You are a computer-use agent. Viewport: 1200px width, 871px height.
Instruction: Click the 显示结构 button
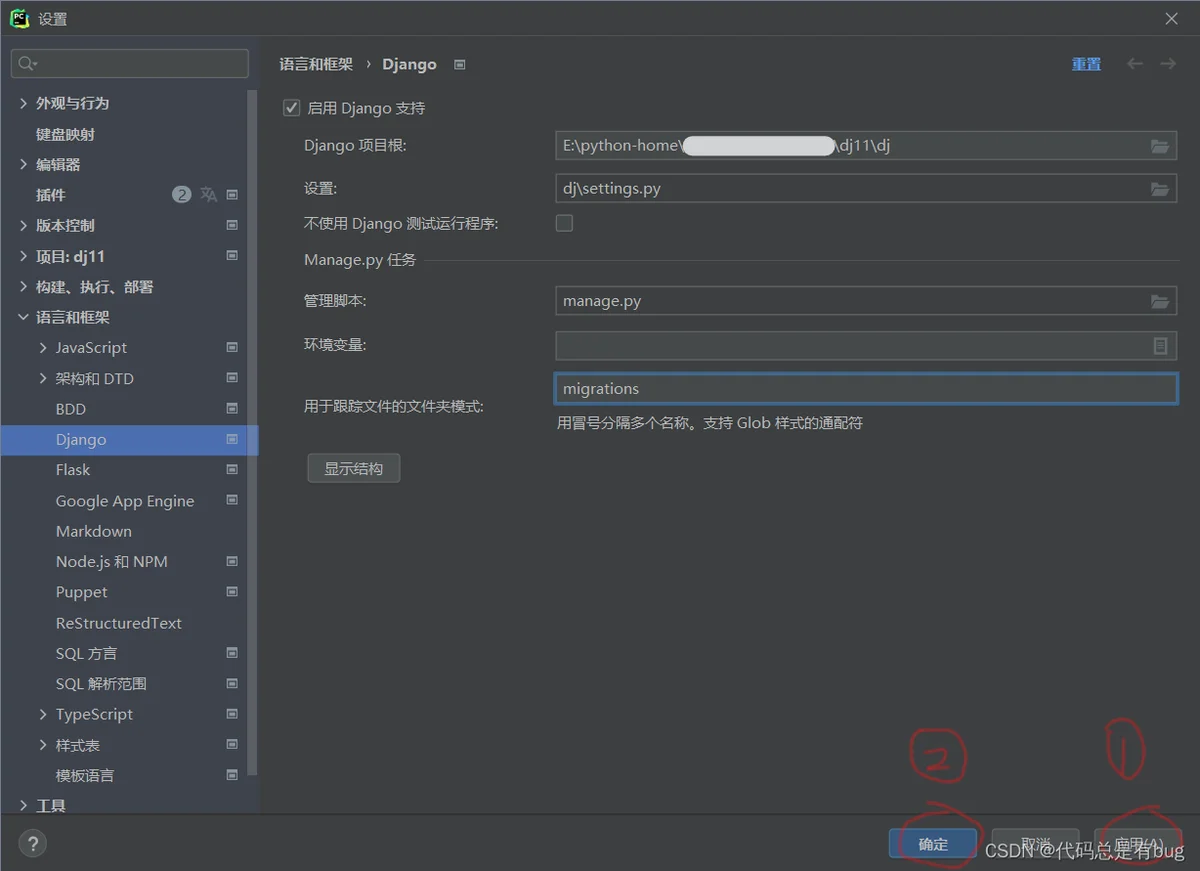click(354, 468)
